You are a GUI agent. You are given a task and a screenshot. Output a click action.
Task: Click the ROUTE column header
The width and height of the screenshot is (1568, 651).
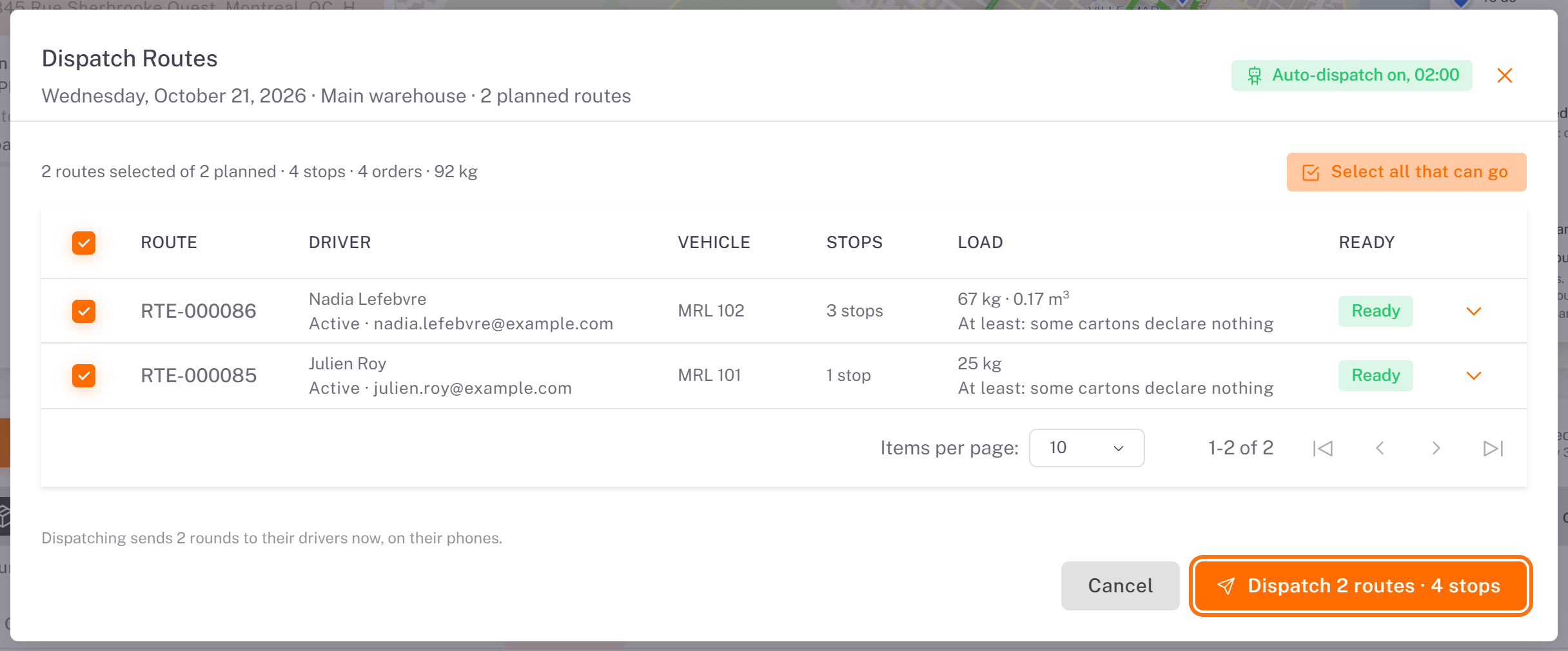[x=169, y=243]
